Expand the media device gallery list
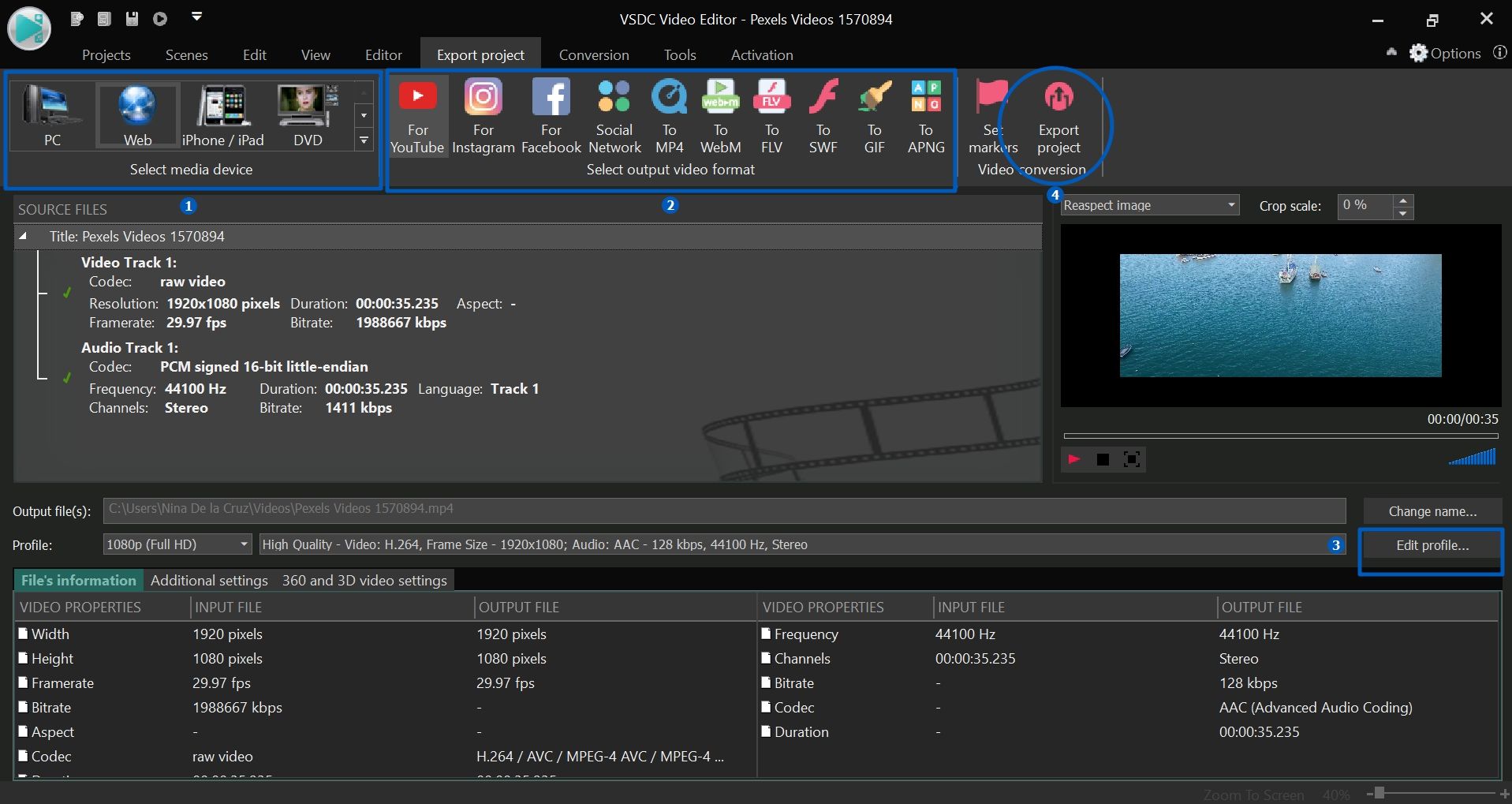Viewport: 1512px width, 804px height. (x=364, y=140)
